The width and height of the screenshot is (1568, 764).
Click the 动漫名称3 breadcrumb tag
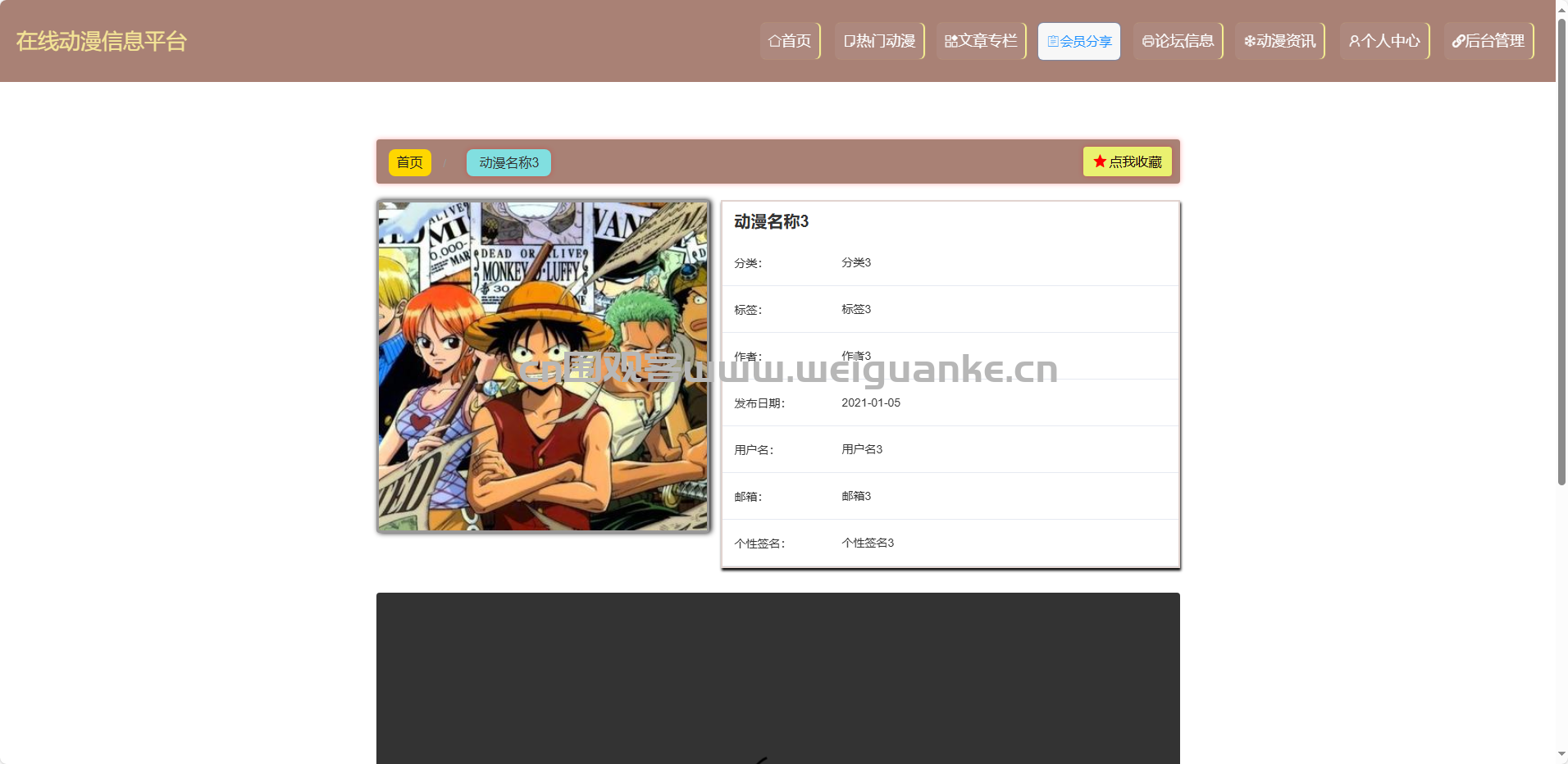pos(508,162)
